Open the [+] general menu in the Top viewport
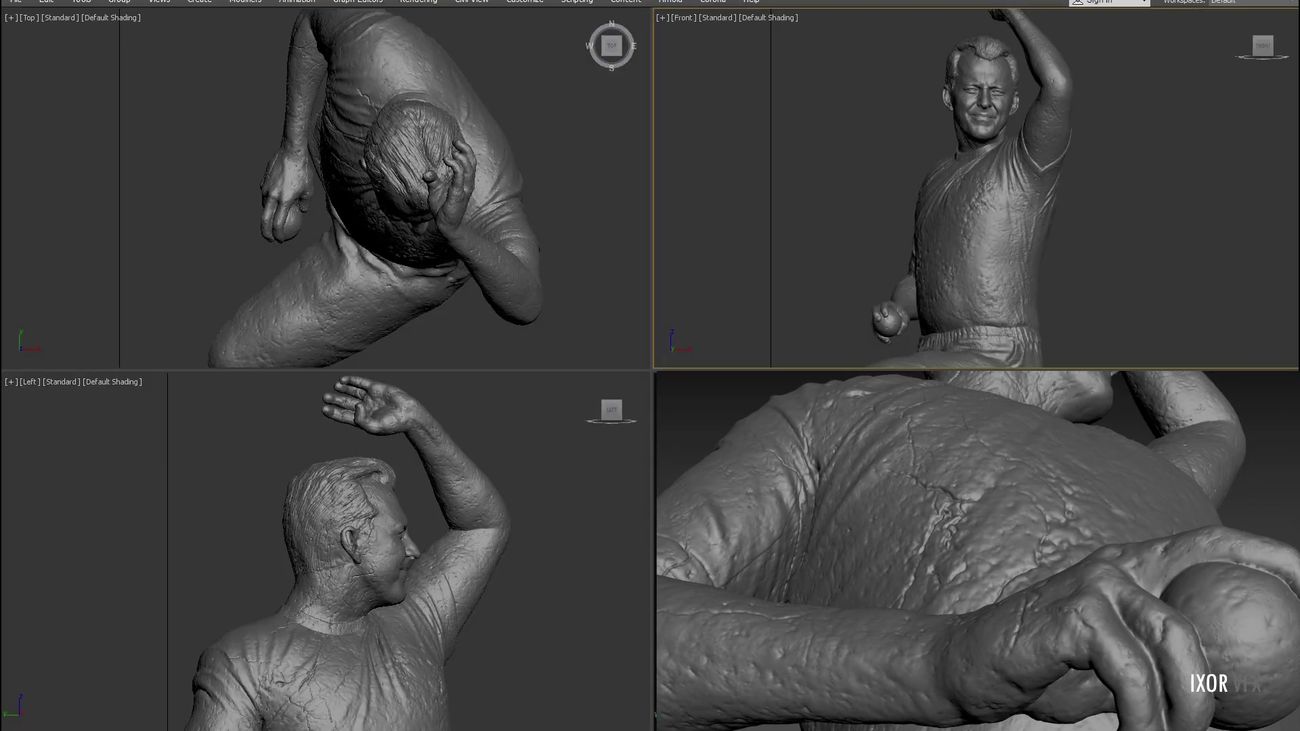1300x731 pixels. [10, 18]
